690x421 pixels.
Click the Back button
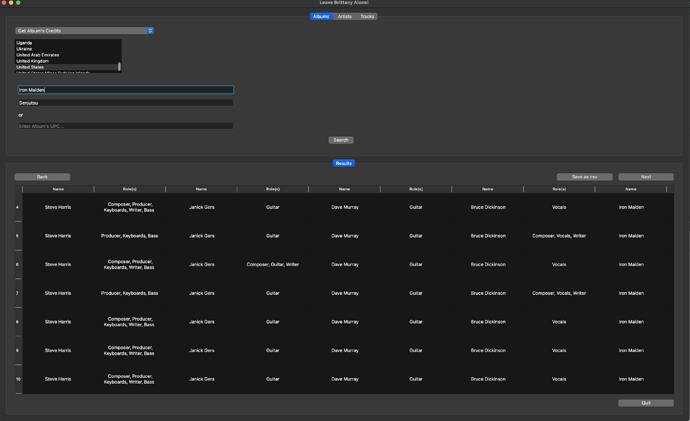[x=42, y=177]
